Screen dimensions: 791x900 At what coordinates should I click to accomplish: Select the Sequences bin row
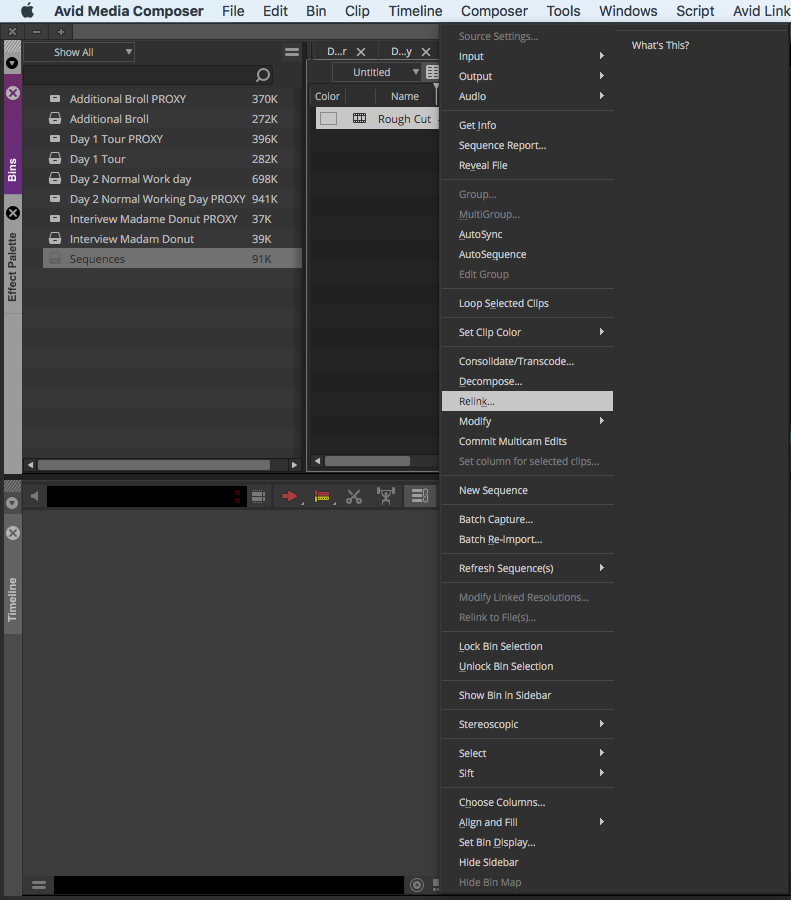[x=172, y=259]
